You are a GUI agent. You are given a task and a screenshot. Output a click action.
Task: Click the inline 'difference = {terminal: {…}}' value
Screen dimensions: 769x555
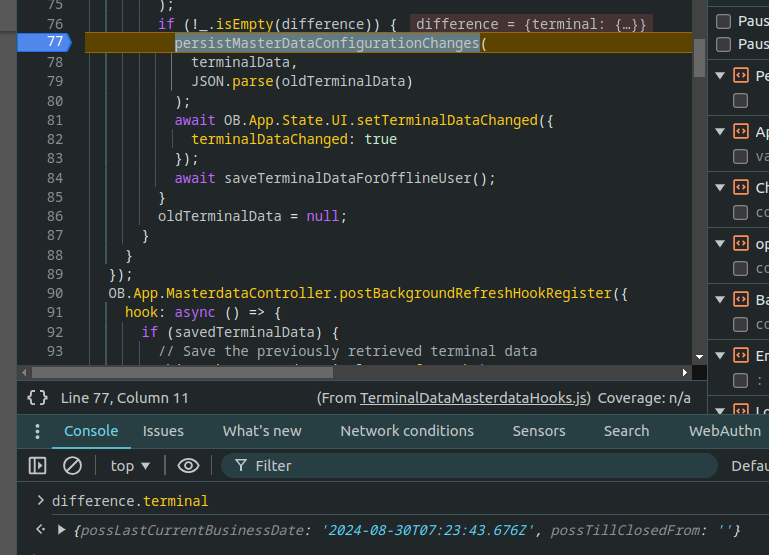click(530, 23)
